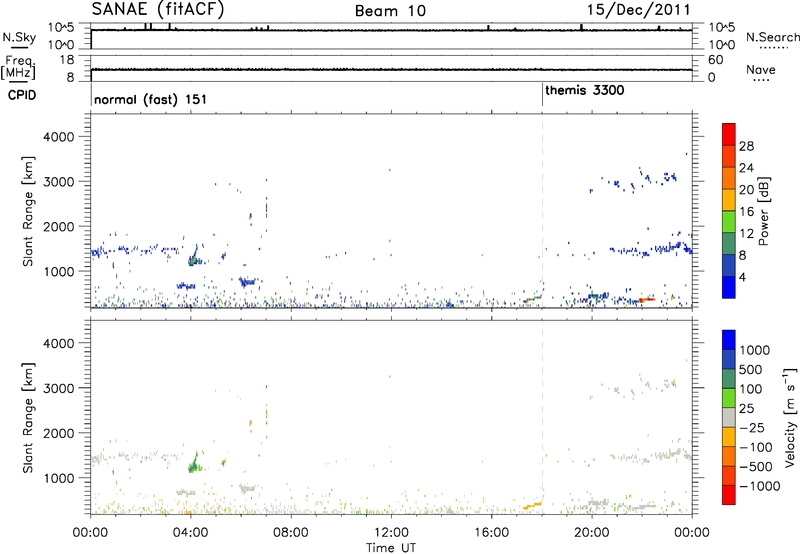Click the yellow 16-20 dB Power colorbar segment
Image resolution: width=800 pixels, height=554 pixels.
pyautogui.click(x=729, y=199)
